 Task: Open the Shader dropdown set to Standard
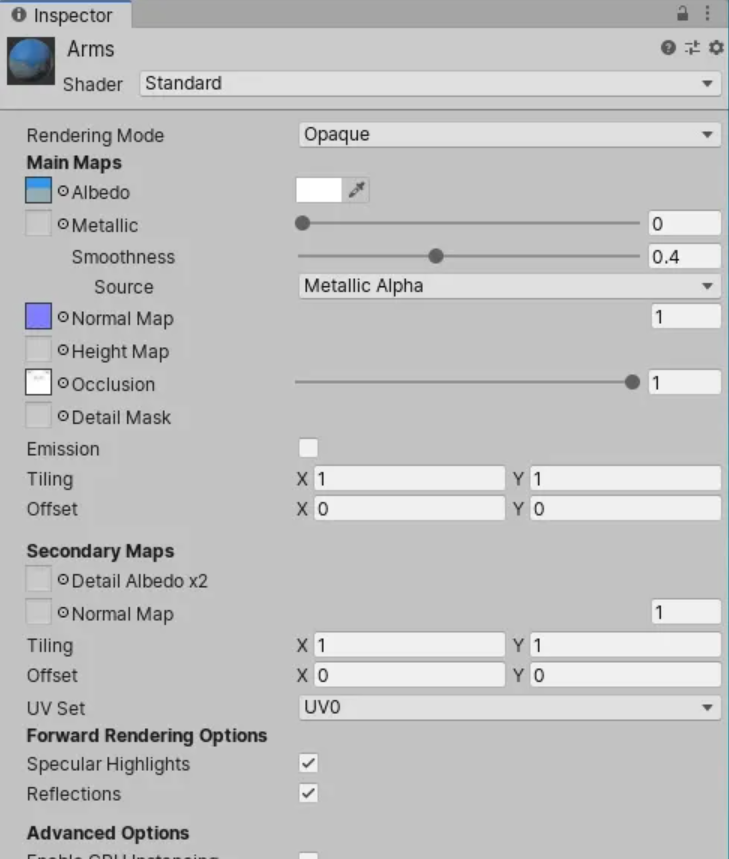(x=430, y=84)
